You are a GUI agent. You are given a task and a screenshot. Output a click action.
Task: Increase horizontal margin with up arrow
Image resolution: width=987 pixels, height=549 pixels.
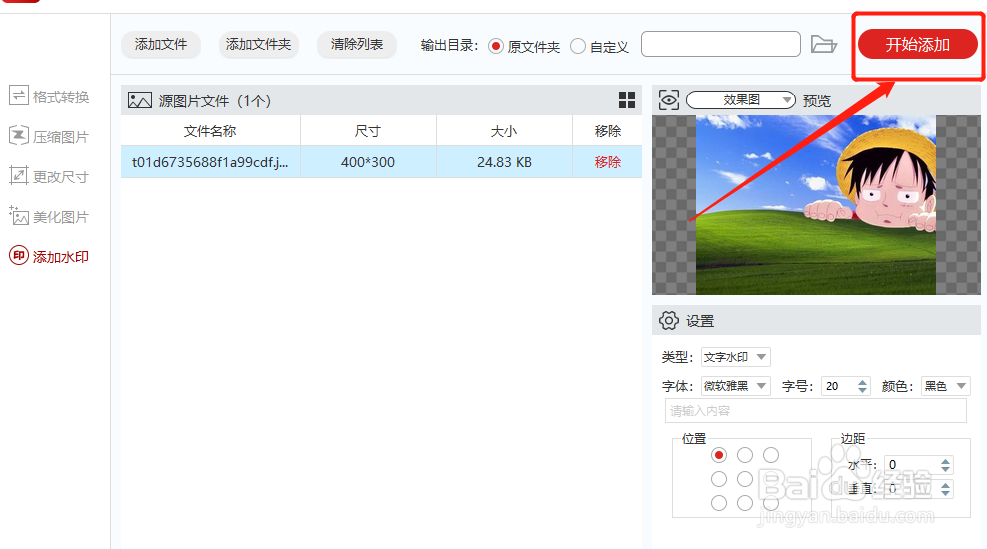(x=945, y=461)
